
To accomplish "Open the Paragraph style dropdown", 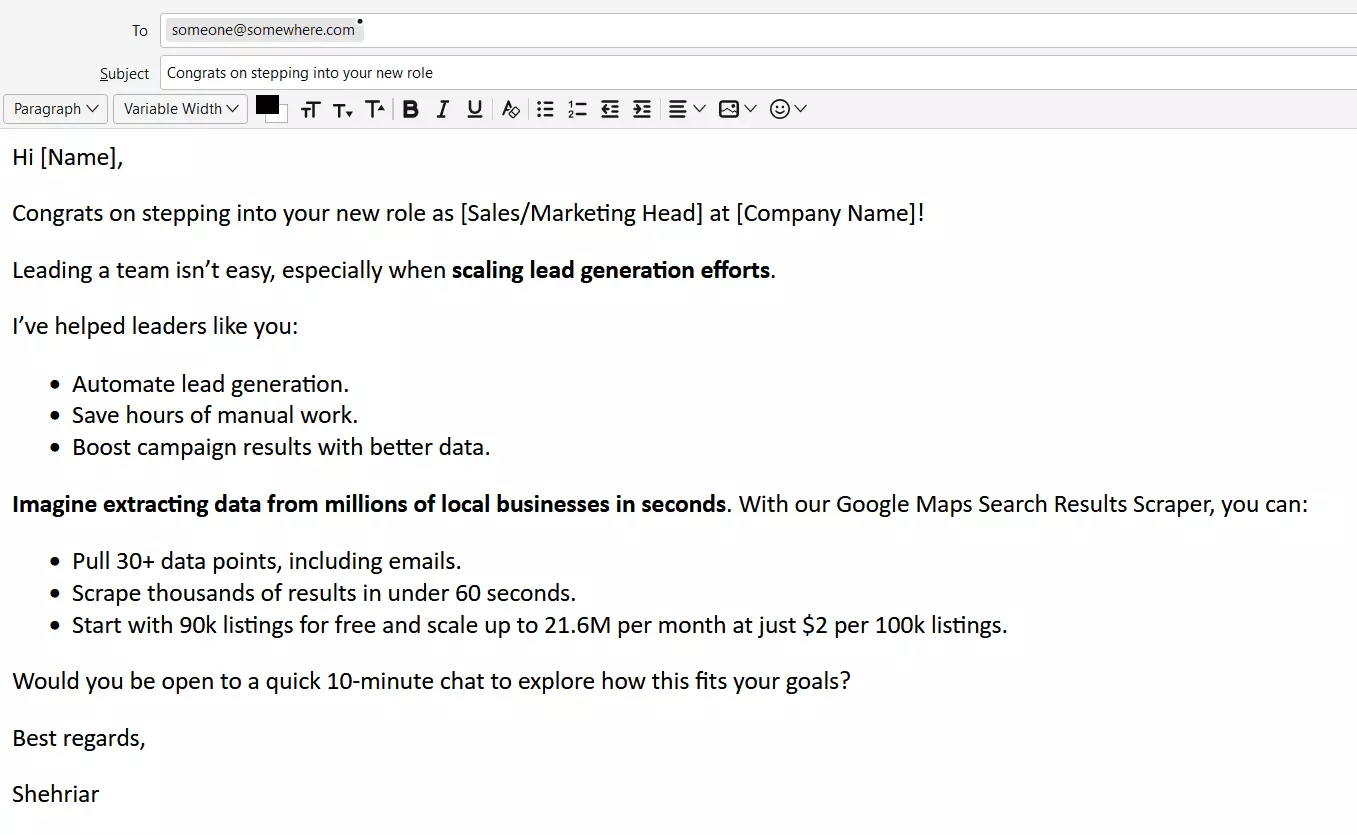I will click(x=55, y=109).
